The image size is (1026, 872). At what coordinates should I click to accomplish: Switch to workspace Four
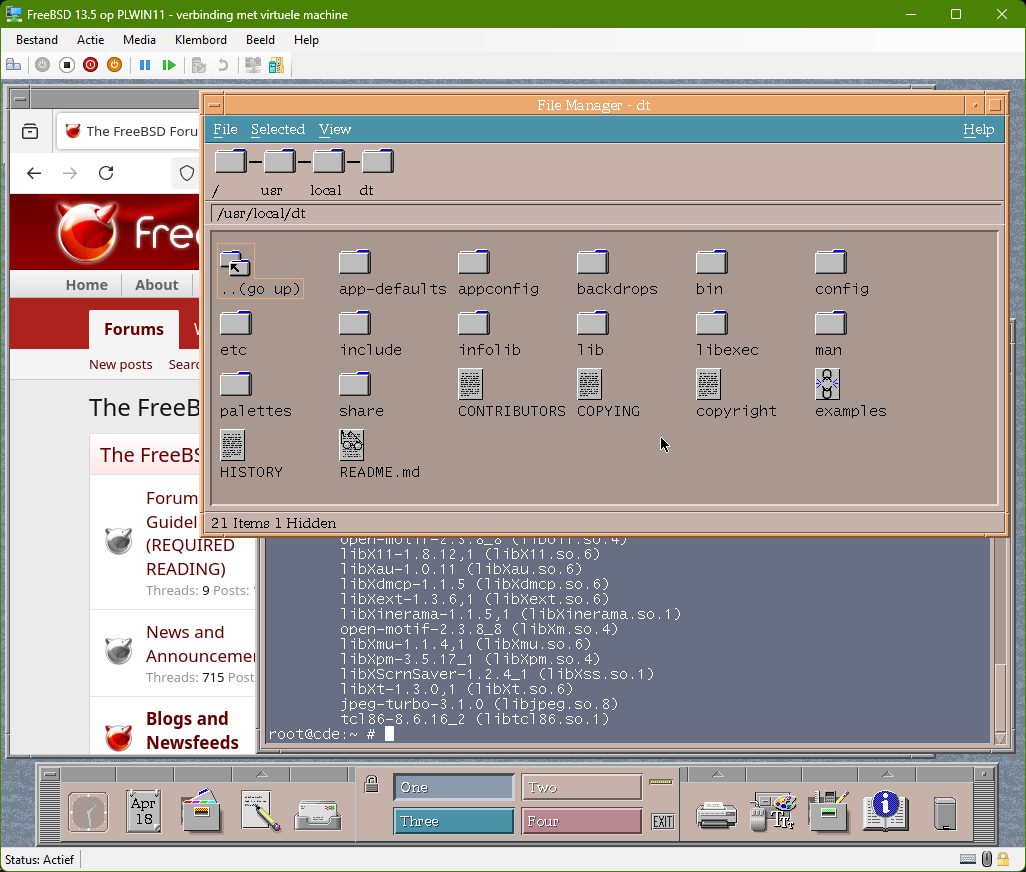coord(581,821)
